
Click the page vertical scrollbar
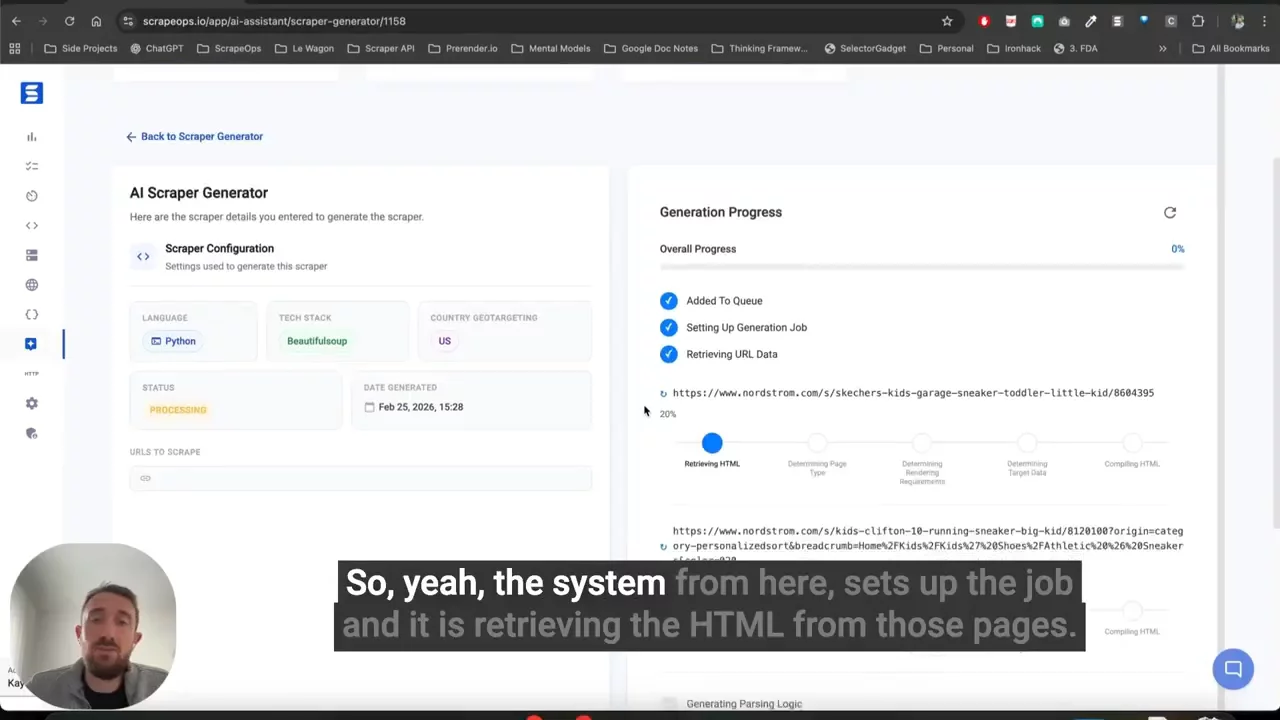1274,340
